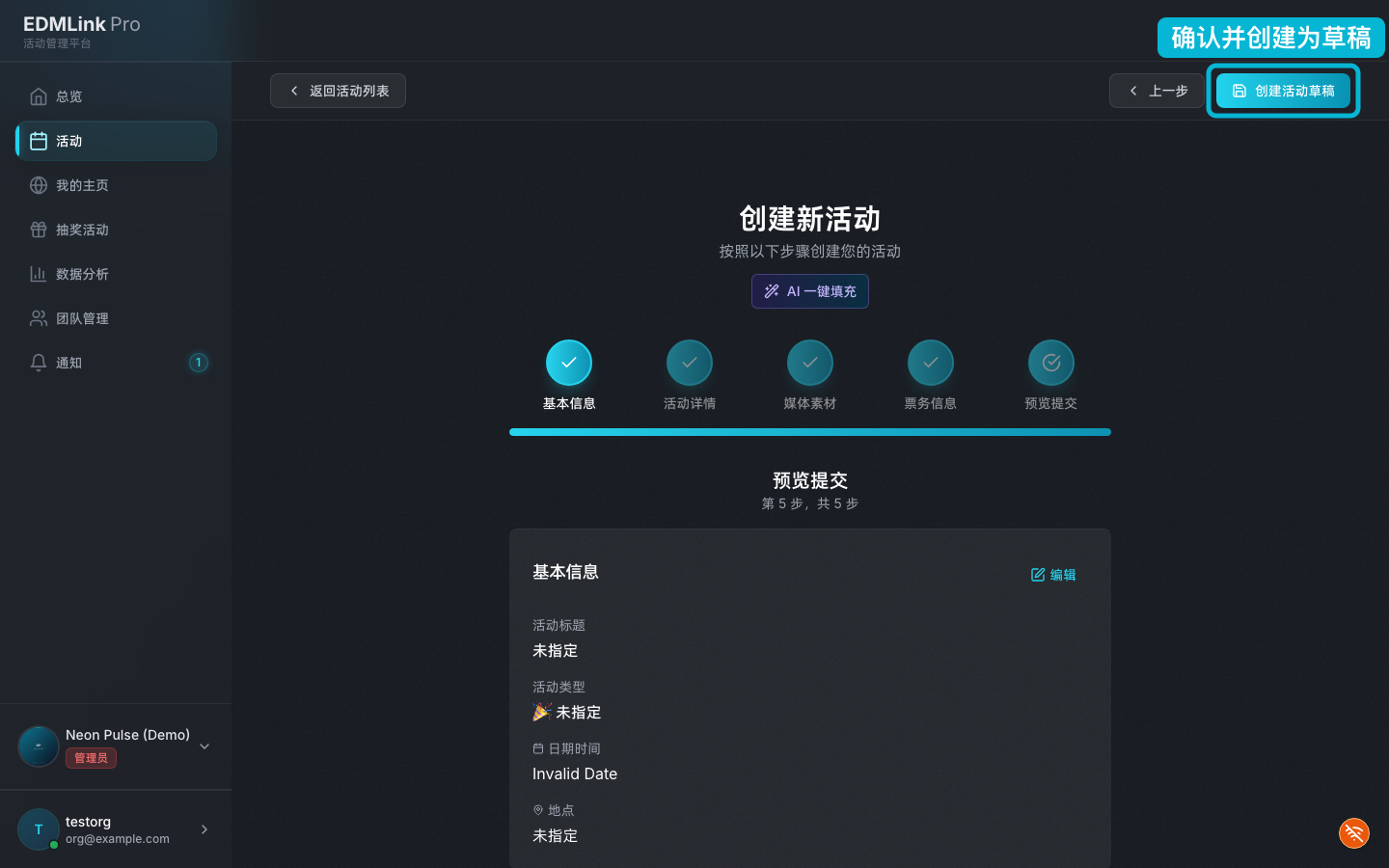The width and height of the screenshot is (1389, 868).
Task: Click the 未指定 value under 活动标题
Action: [x=556, y=651]
